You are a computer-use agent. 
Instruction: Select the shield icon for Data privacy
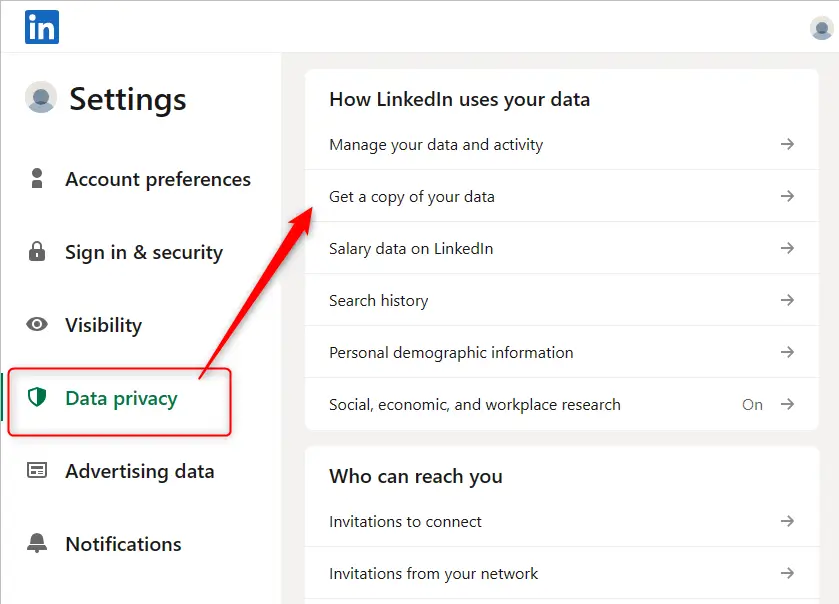pos(38,398)
